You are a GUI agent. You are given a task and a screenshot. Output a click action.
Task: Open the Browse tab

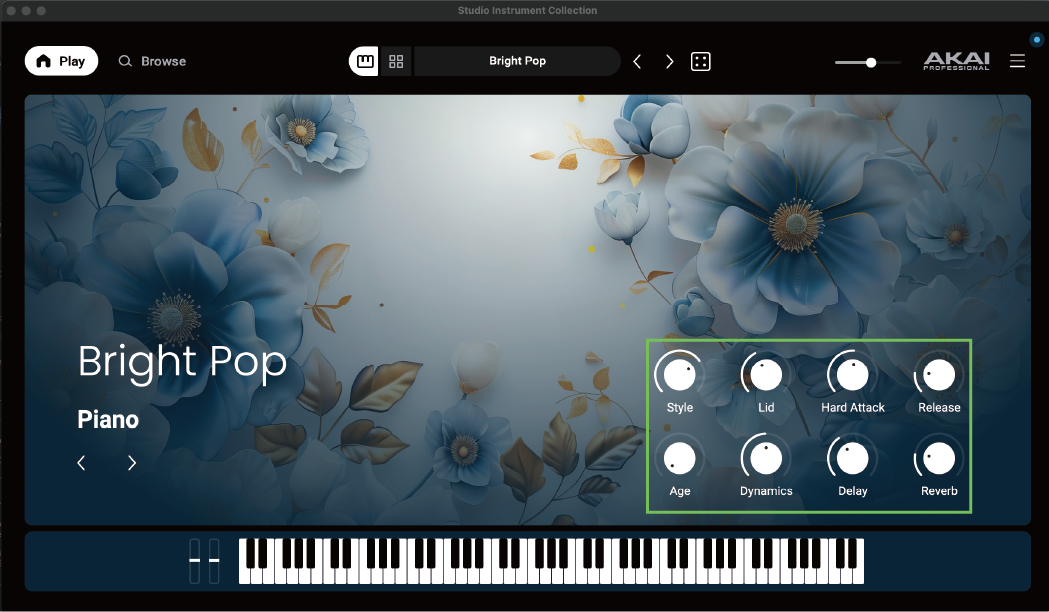point(153,61)
